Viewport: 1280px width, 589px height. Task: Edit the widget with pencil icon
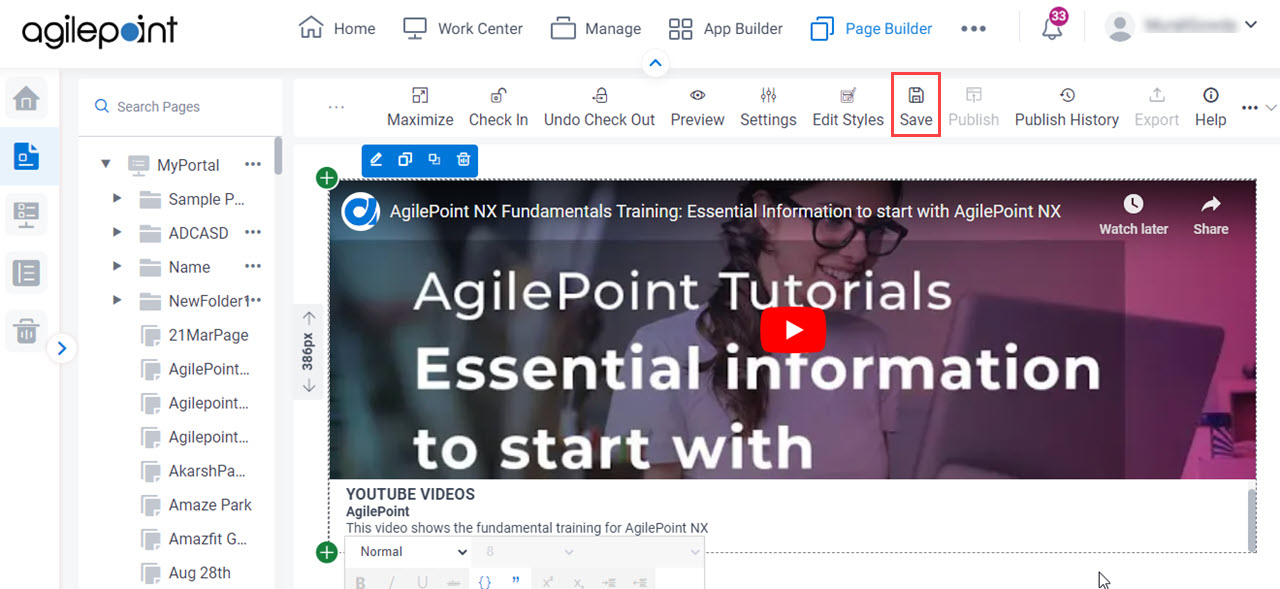click(376, 160)
